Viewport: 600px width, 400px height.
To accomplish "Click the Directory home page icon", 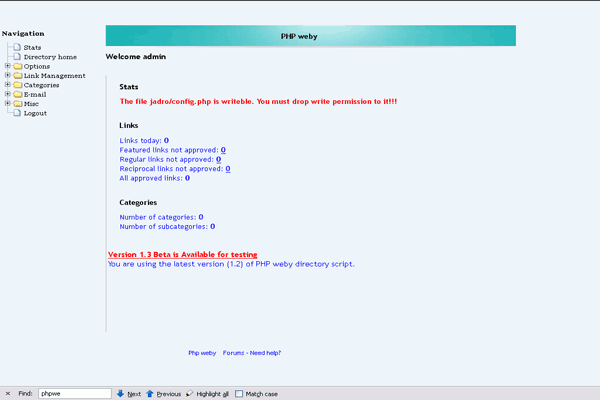I will click(17, 57).
